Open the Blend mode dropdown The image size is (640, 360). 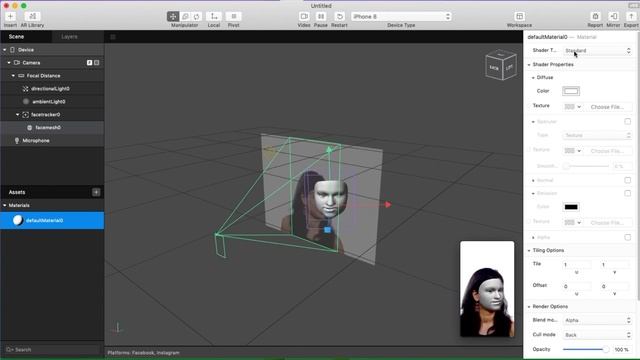(598, 320)
